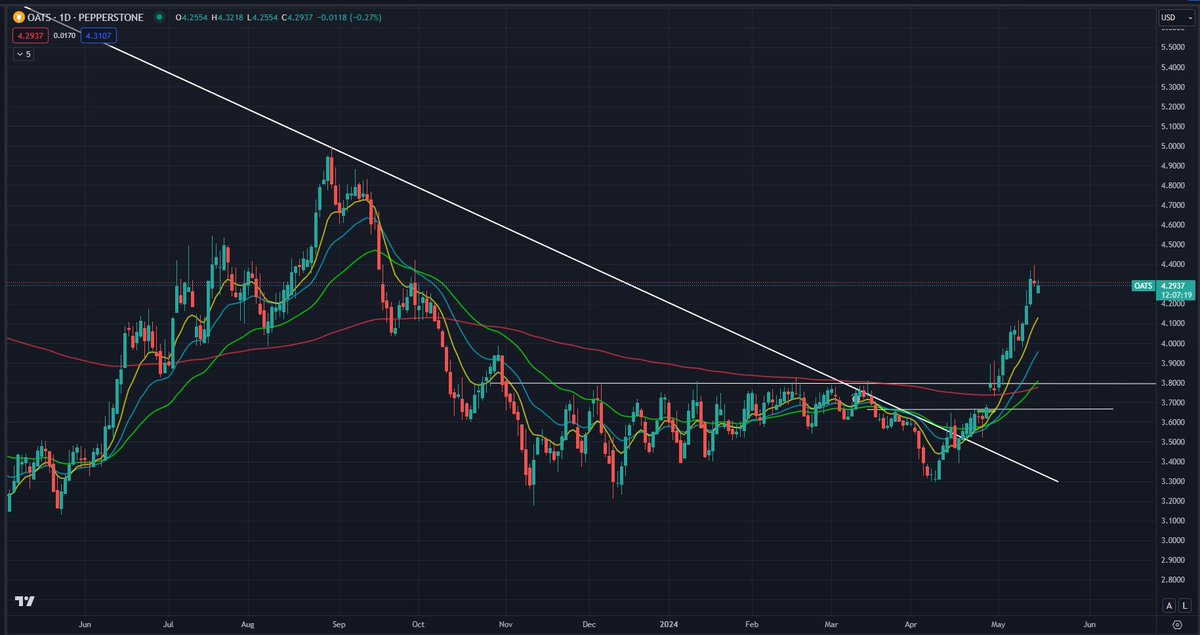The height and width of the screenshot is (635, 1200).
Task: Click PEPPERSTONE broker name in chart legend
Action: coord(111,17)
